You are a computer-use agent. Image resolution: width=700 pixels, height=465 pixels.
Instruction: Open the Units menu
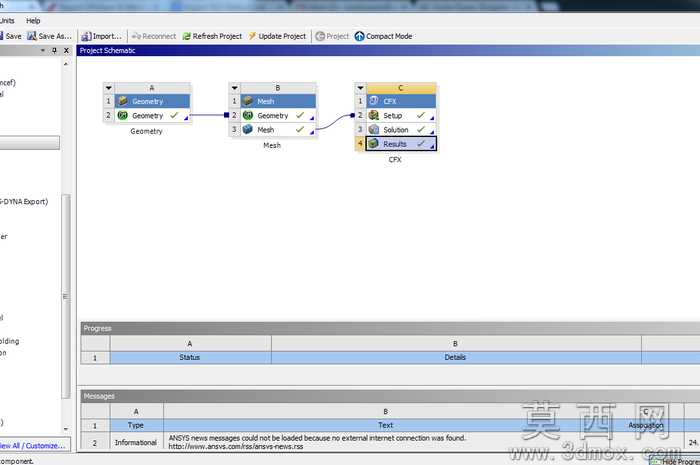point(7,21)
